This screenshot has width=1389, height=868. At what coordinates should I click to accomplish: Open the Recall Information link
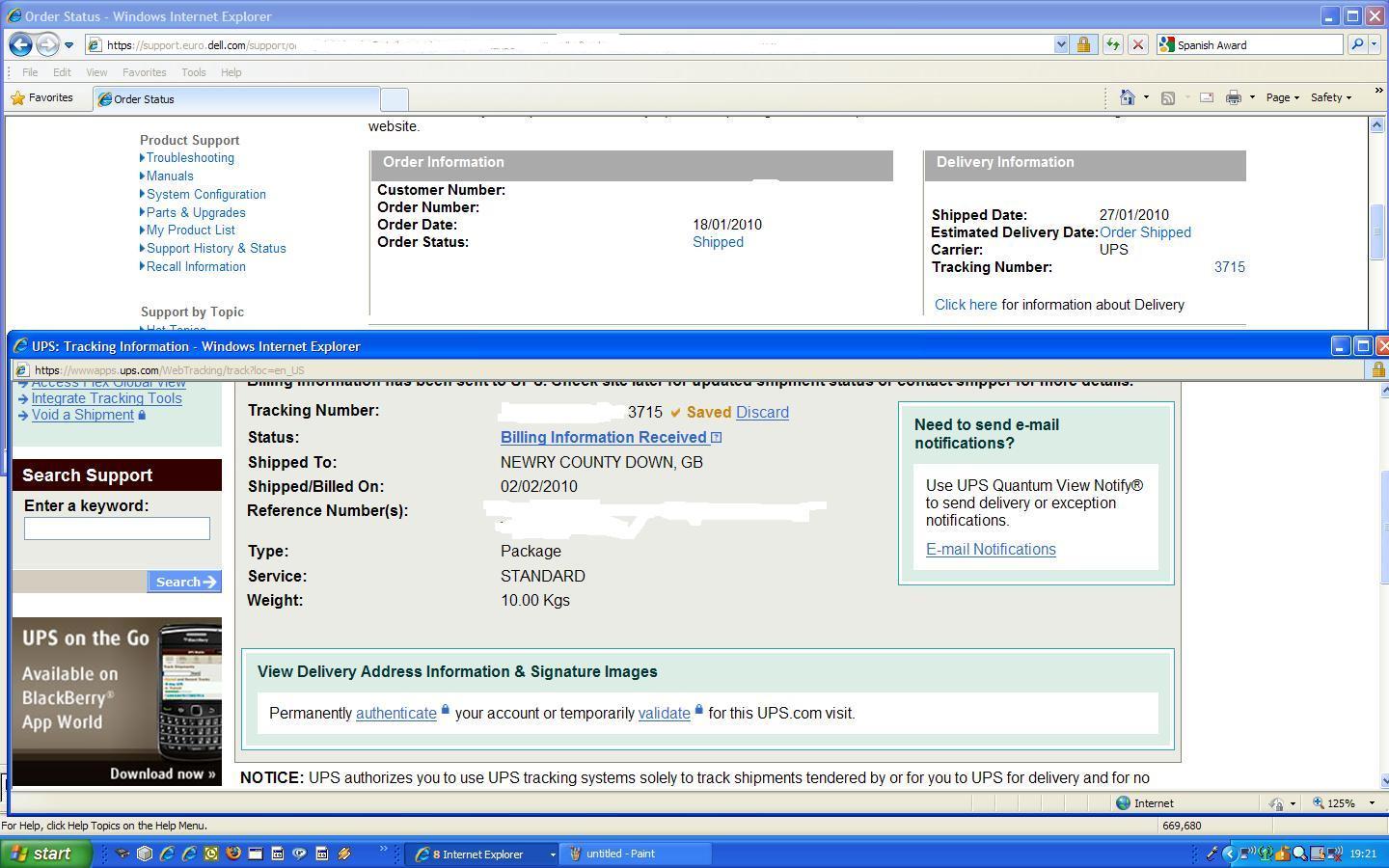pos(196,267)
